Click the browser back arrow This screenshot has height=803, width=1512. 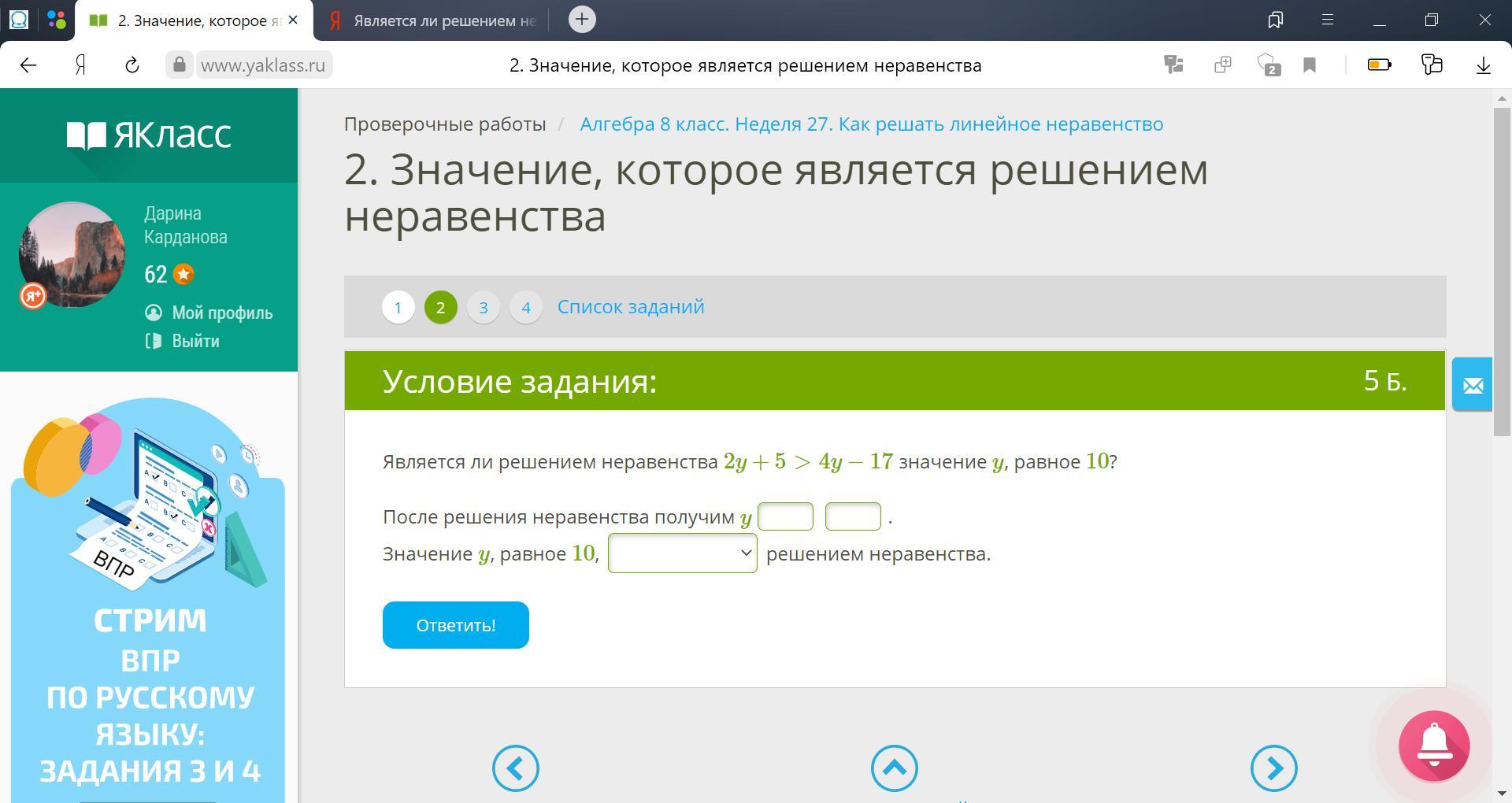coord(28,65)
